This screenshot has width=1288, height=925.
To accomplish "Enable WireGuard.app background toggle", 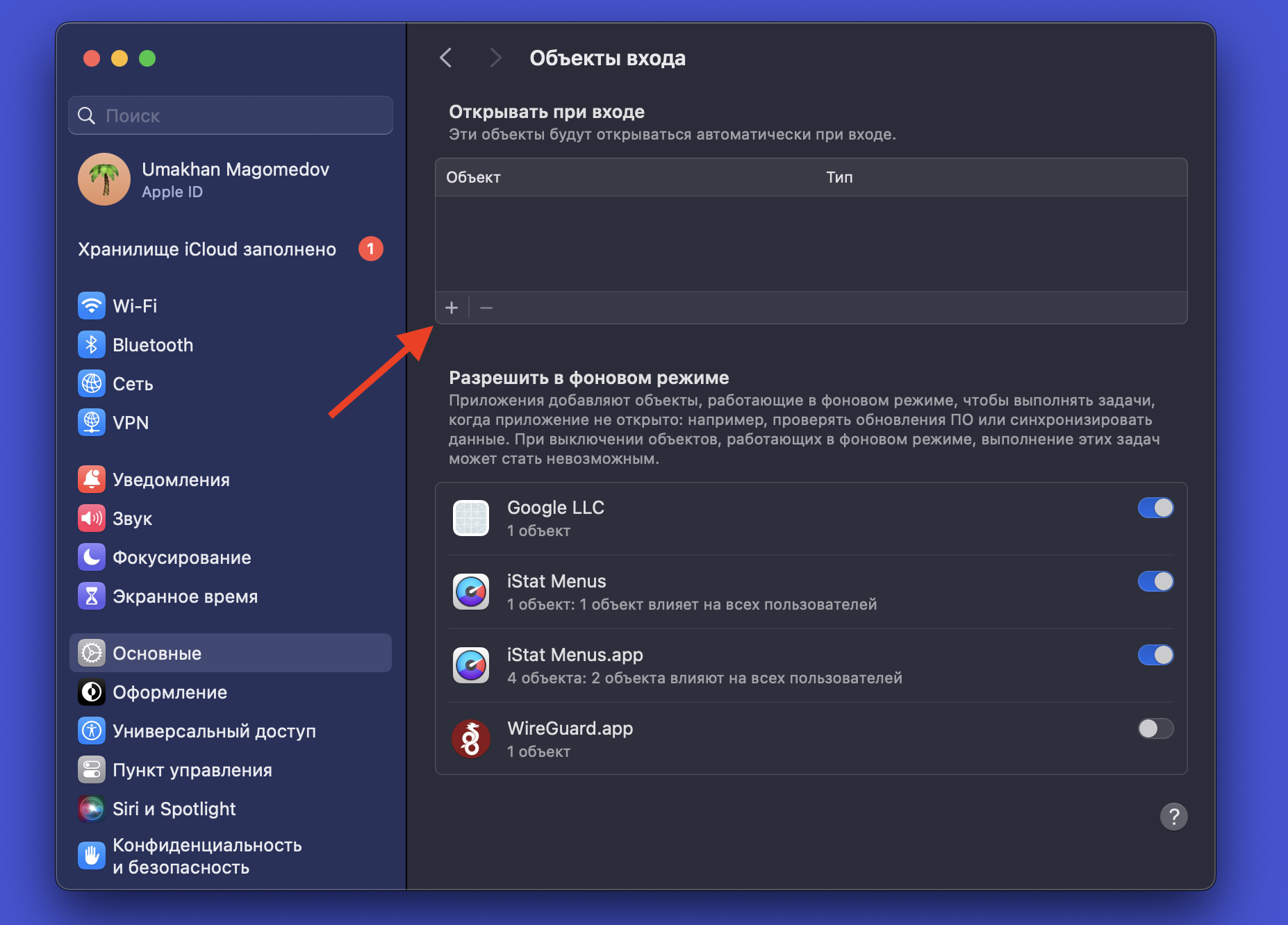I will point(1155,728).
